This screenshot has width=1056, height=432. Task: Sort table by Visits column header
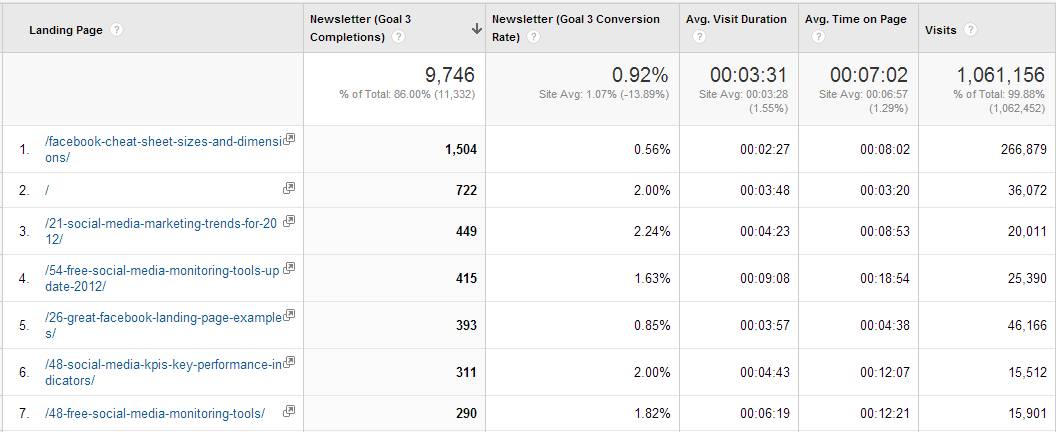click(941, 30)
